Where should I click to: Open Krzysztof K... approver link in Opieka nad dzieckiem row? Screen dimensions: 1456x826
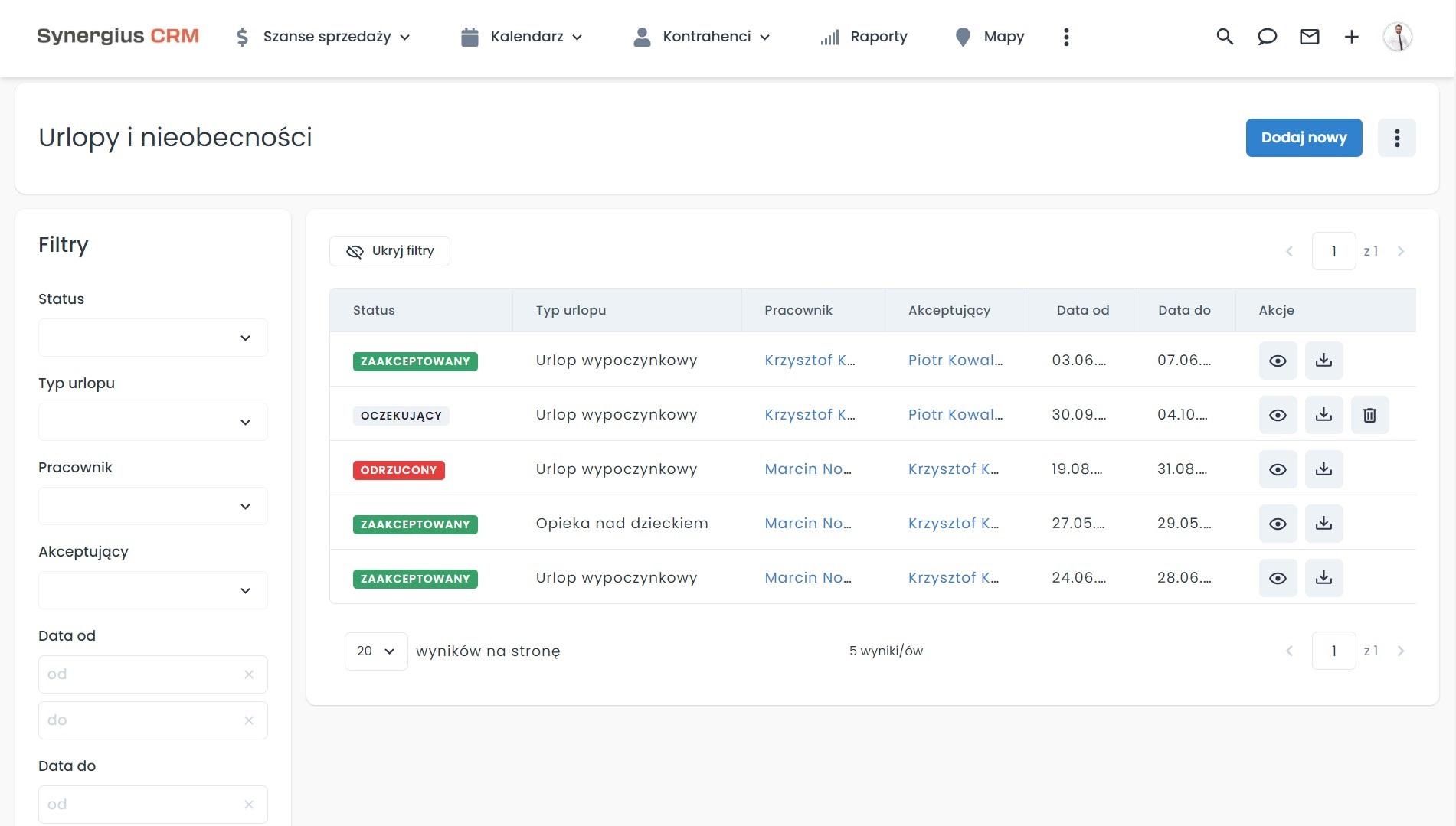(954, 524)
